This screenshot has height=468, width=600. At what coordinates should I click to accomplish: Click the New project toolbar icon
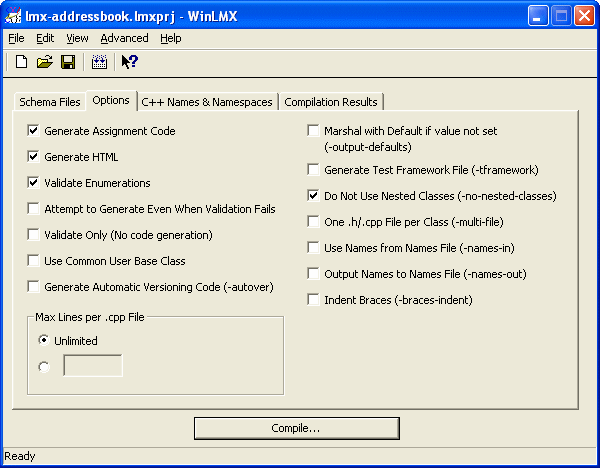pos(21,62)
